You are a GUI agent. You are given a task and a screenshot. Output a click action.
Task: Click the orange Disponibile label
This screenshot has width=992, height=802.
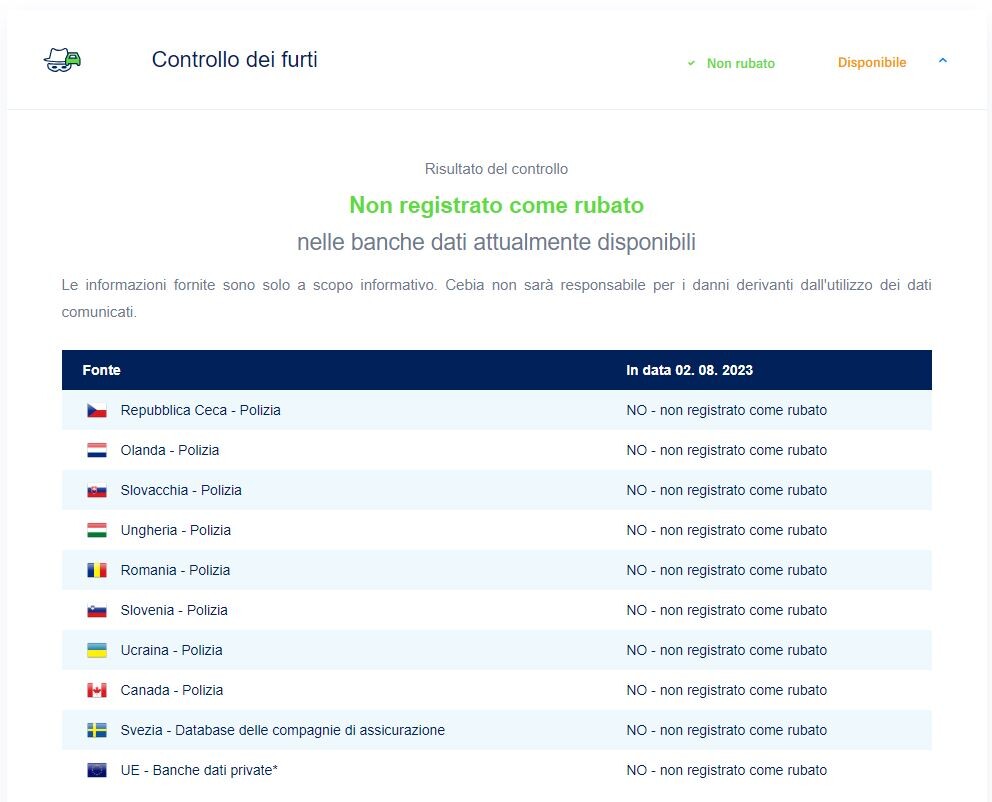(872, 63)
